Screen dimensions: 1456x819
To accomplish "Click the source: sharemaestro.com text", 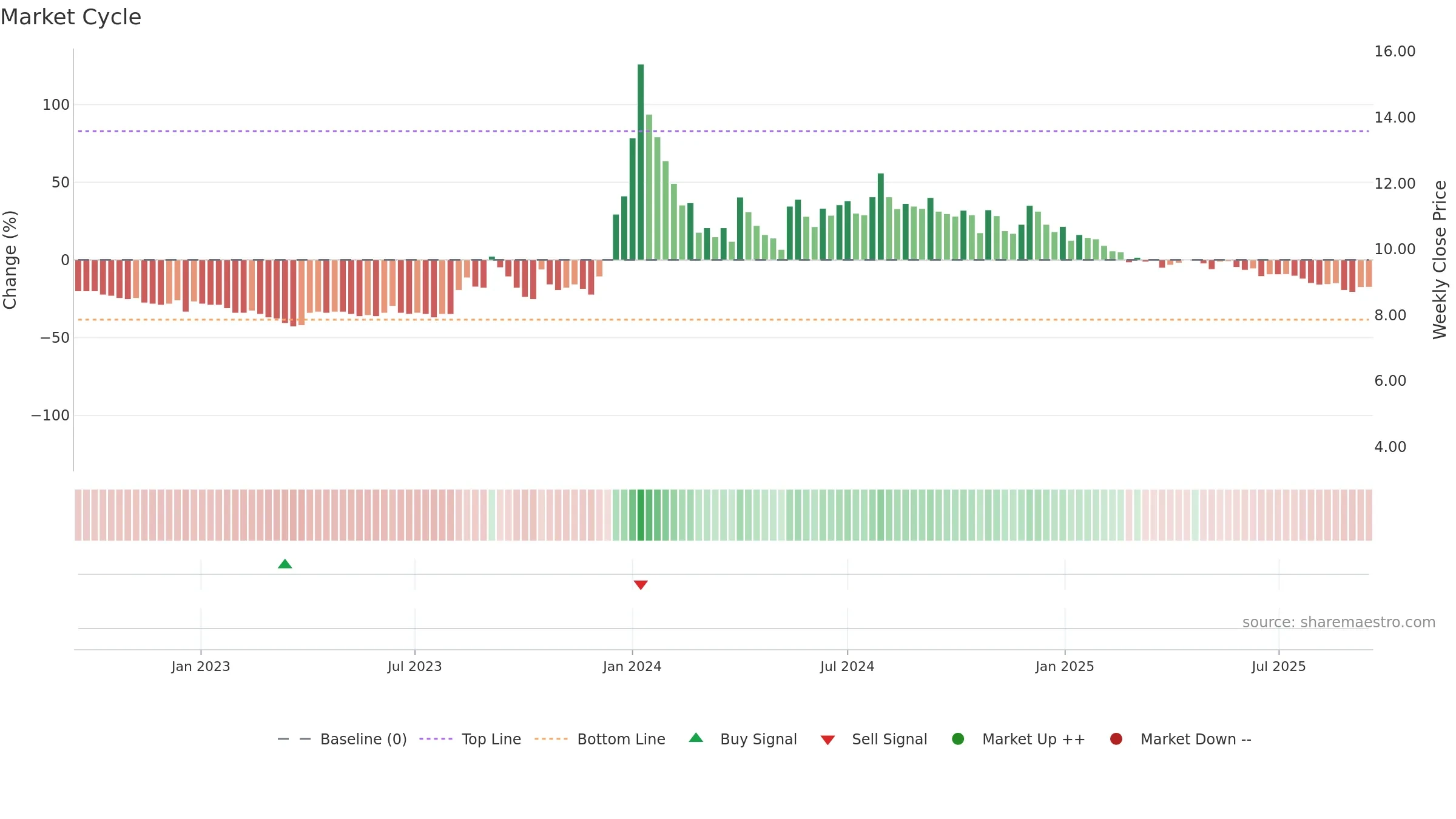I will pyautogui.click(x=1339, y=622).
